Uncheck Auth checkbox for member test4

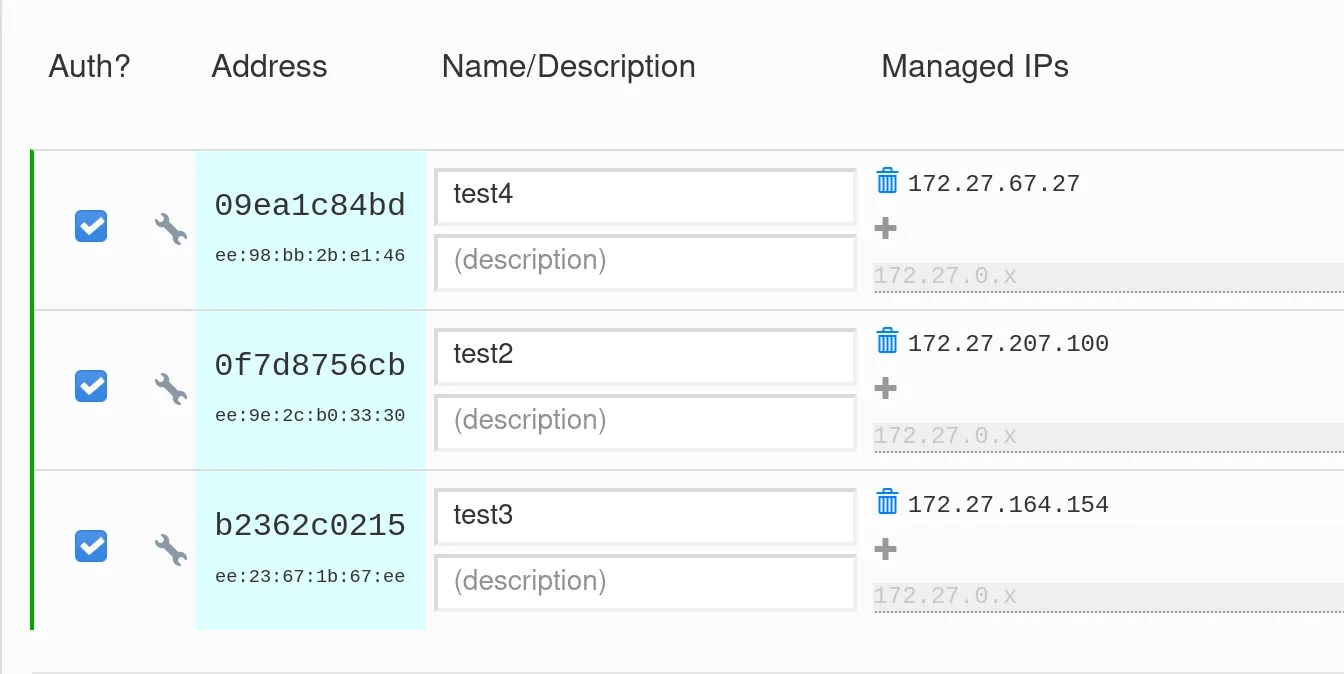[91, 226]
